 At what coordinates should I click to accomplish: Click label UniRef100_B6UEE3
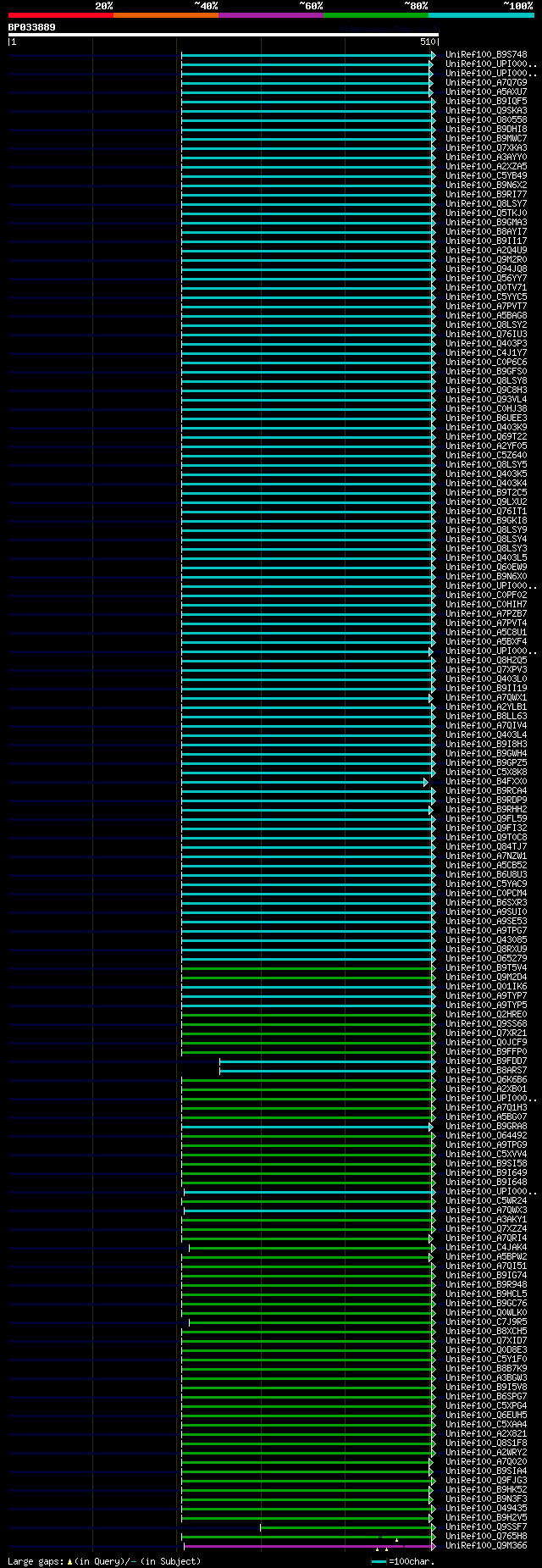[x=486, y=418]
